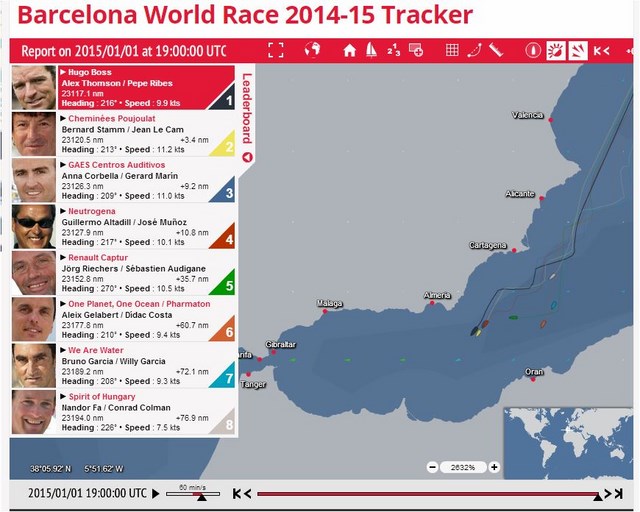Screen dimensions: 640x512
Task: Click the sailboat icon in toolbar
Action: tap(371, 50)
